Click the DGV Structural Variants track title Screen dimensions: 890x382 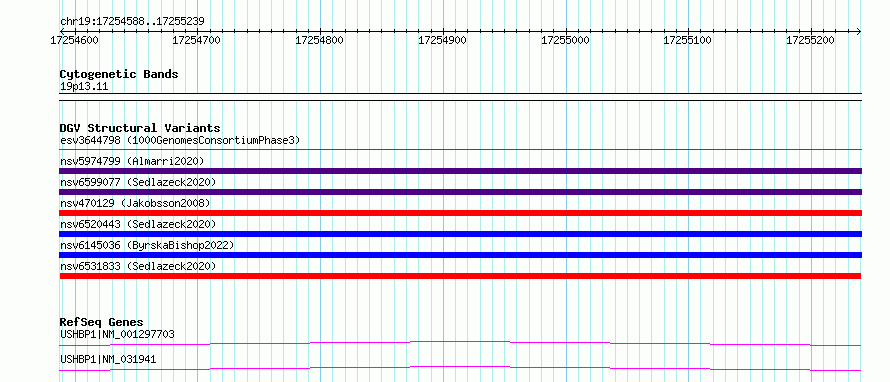pos(140,128)
